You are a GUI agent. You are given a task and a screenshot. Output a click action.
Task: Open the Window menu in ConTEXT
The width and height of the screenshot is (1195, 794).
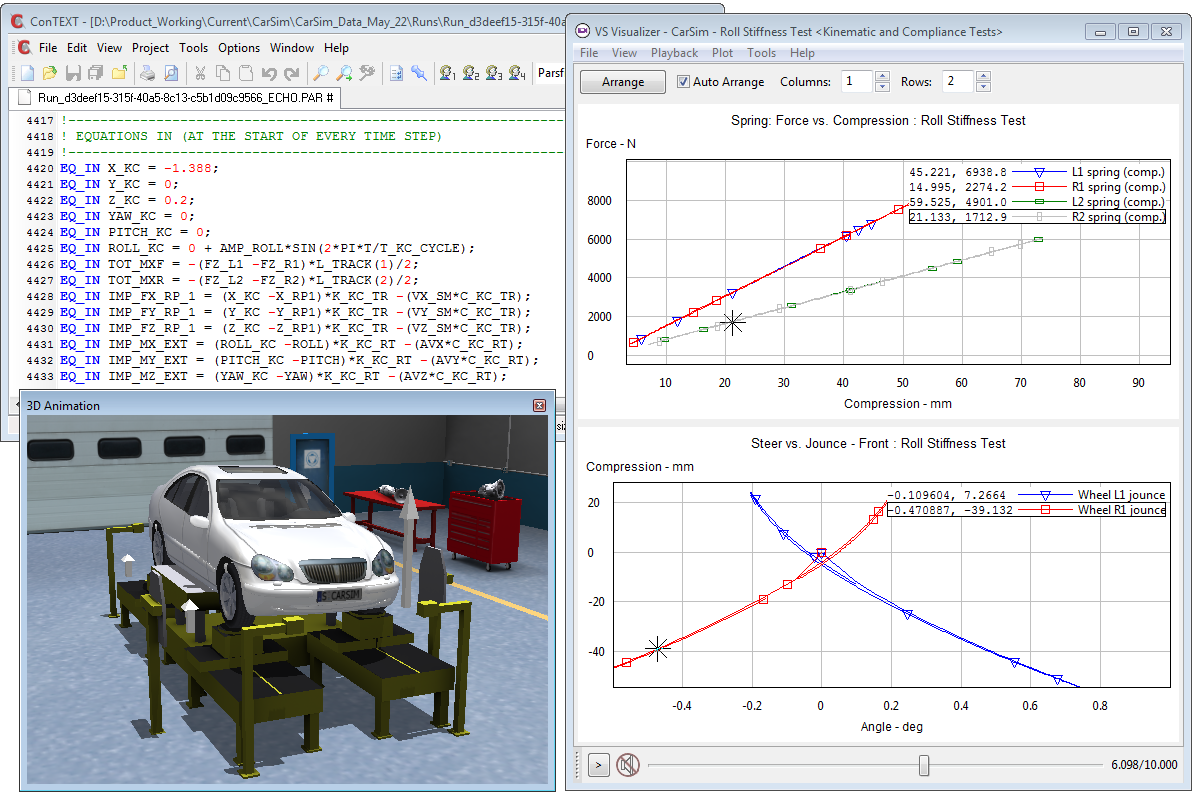point(292,47)
